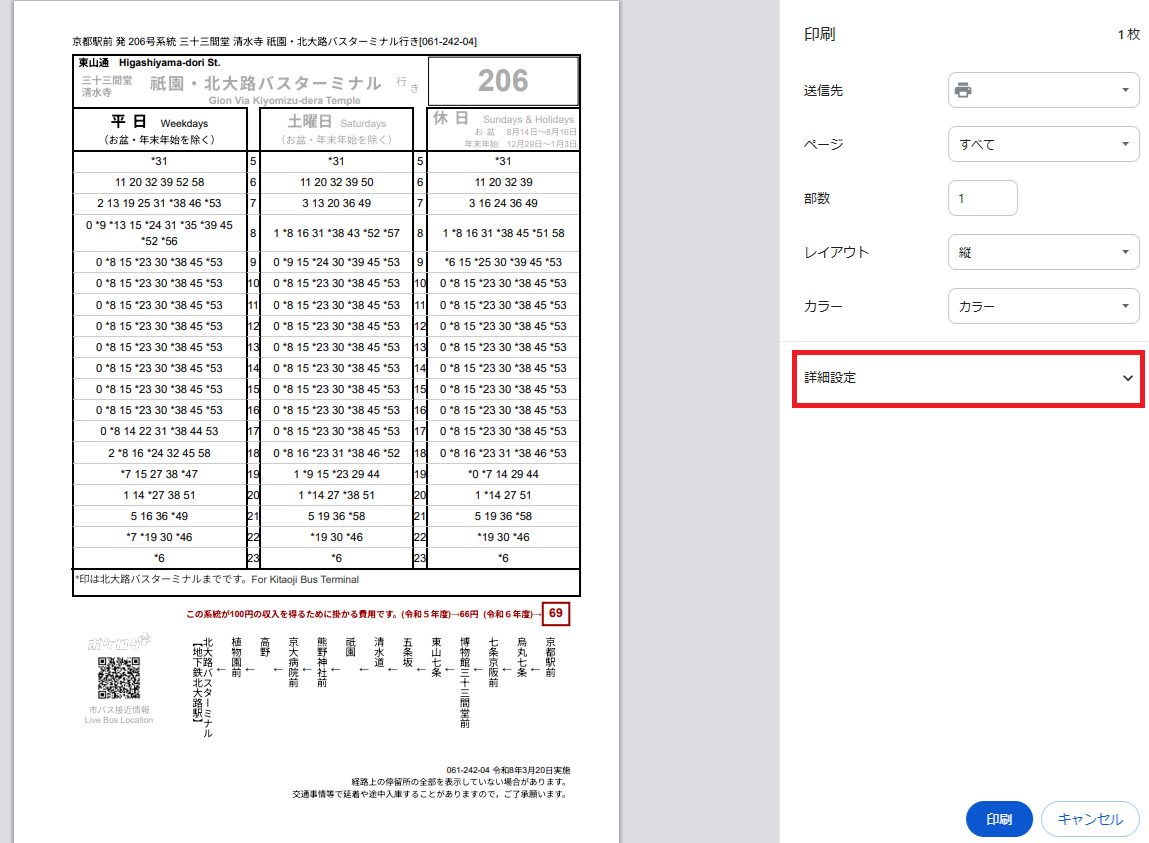
Task: Click the ページ dropdown chevron
Action: tap(1127, 143)
